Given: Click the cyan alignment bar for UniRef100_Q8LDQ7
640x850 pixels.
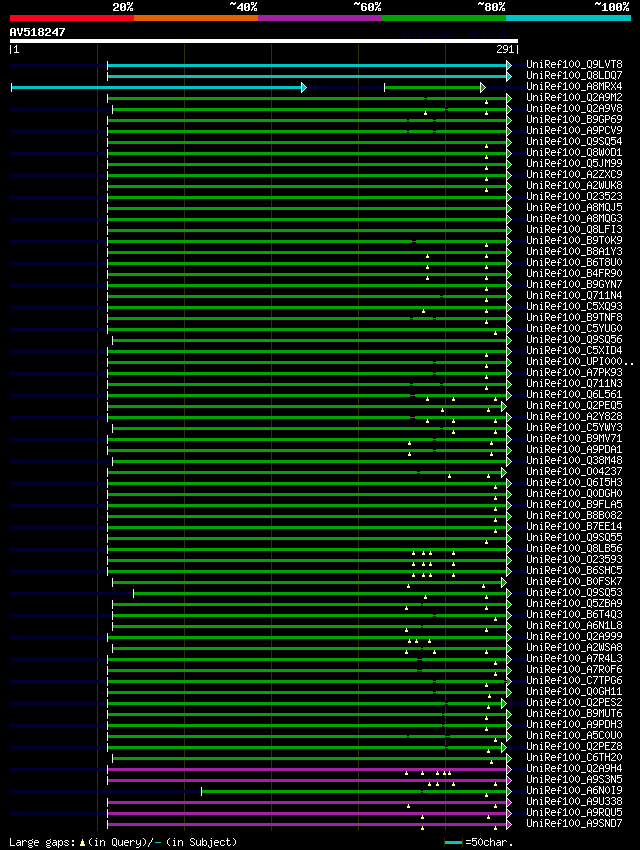Looking at the screenshot, I should click(307, 76).
